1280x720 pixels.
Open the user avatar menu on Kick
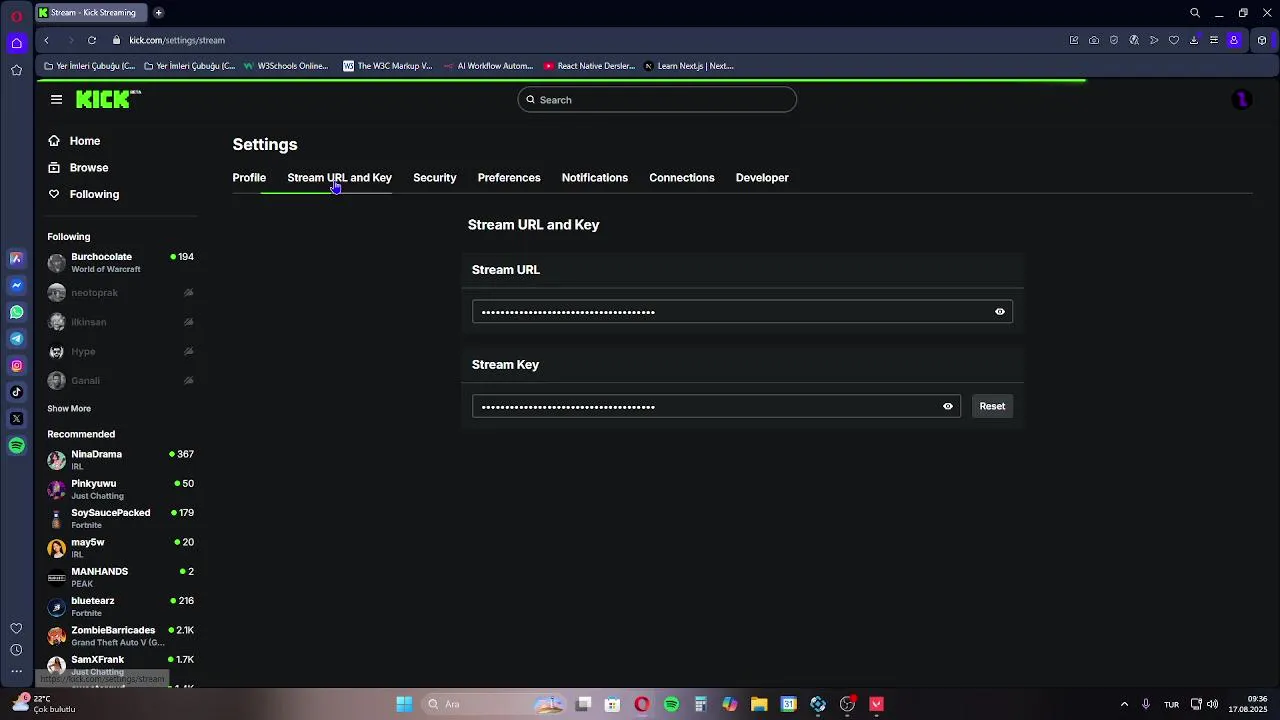[1241, 99]
